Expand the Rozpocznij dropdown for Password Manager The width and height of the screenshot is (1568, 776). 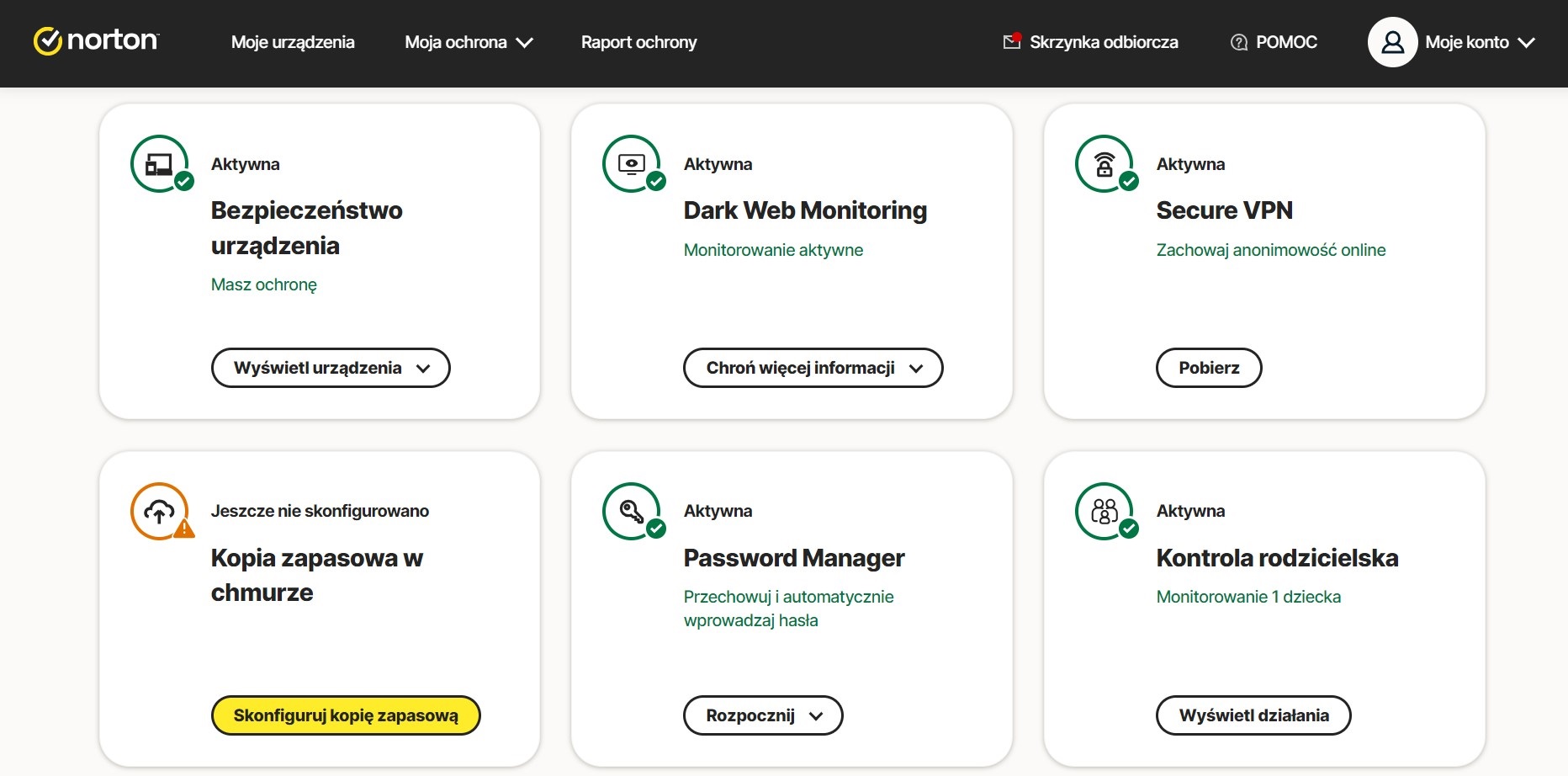(763, 715)
